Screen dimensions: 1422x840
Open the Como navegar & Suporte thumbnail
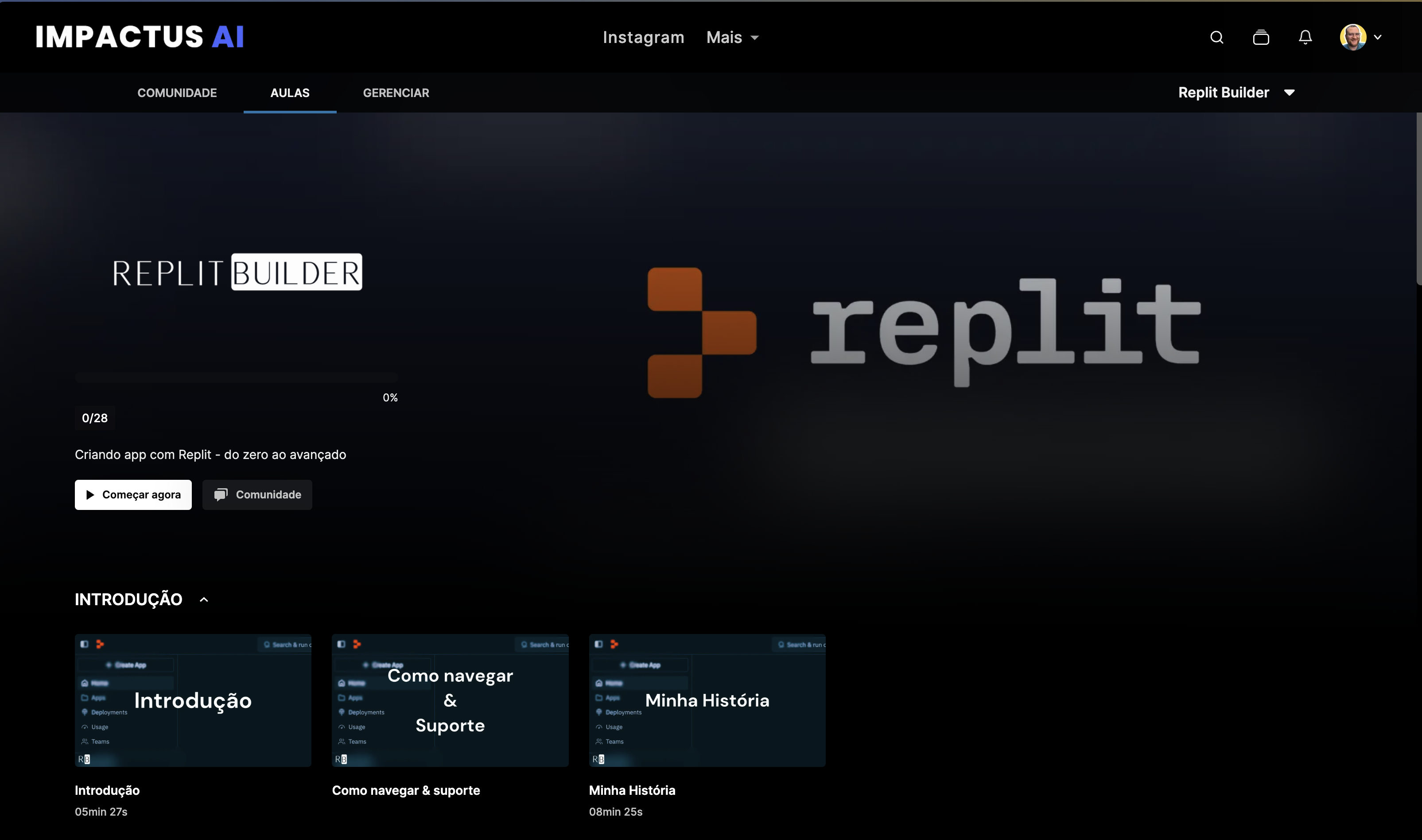point(450,700)
